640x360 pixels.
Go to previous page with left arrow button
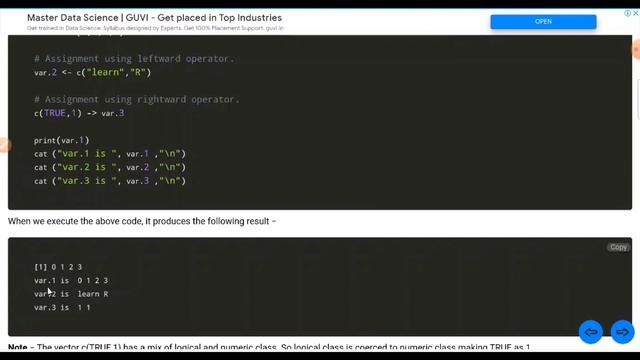coord(591,332)
